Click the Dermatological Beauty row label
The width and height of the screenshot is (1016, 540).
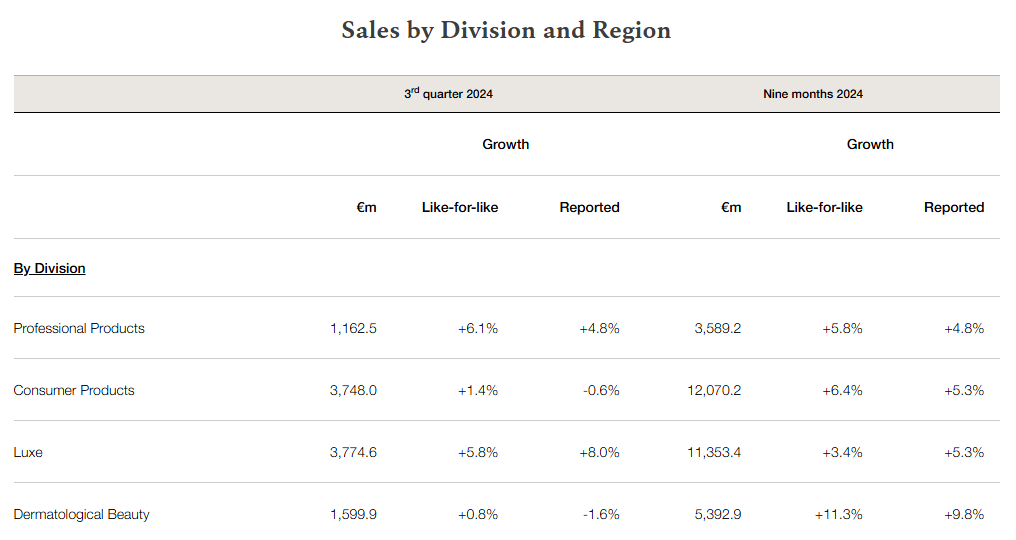click(x=81, y=514)
